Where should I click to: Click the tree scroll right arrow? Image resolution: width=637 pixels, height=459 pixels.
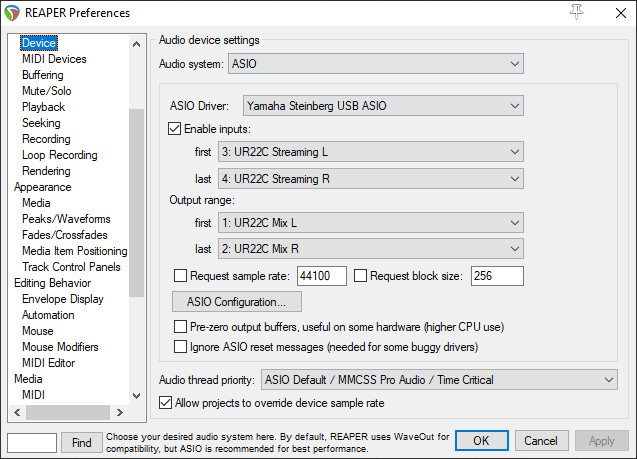[x=119, y=412]
